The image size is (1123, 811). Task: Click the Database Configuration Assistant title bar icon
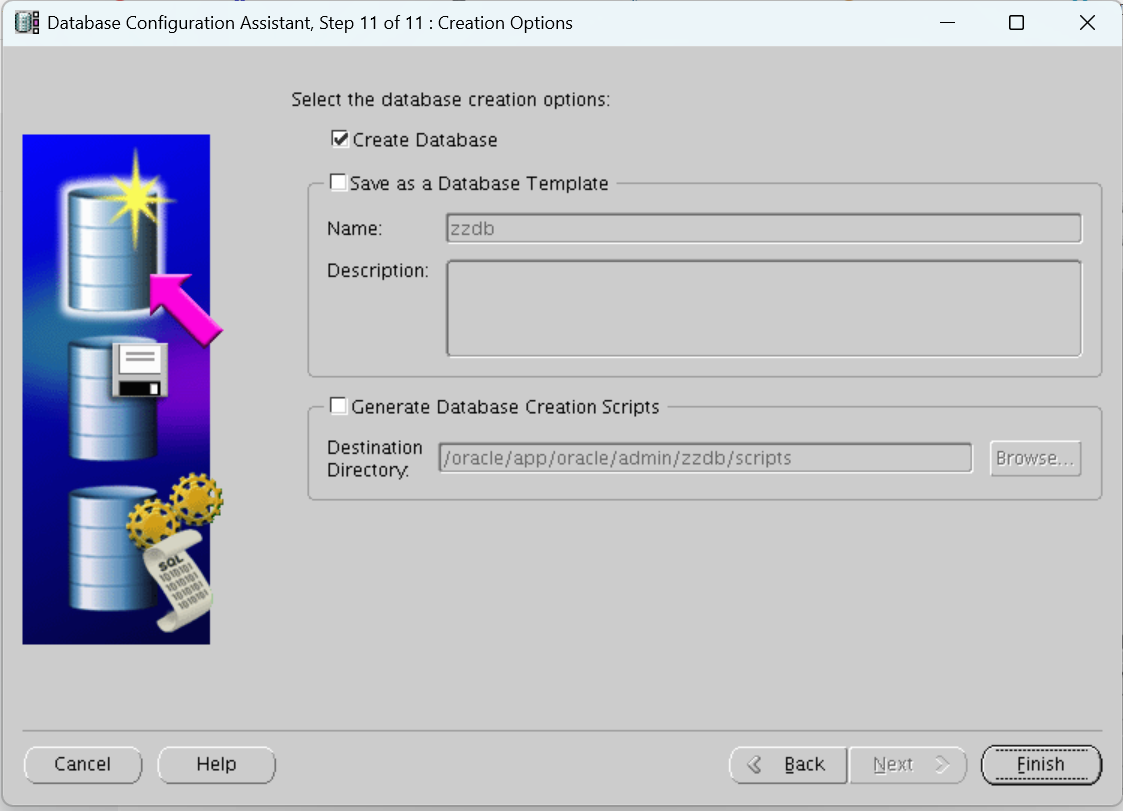(25, 22)
